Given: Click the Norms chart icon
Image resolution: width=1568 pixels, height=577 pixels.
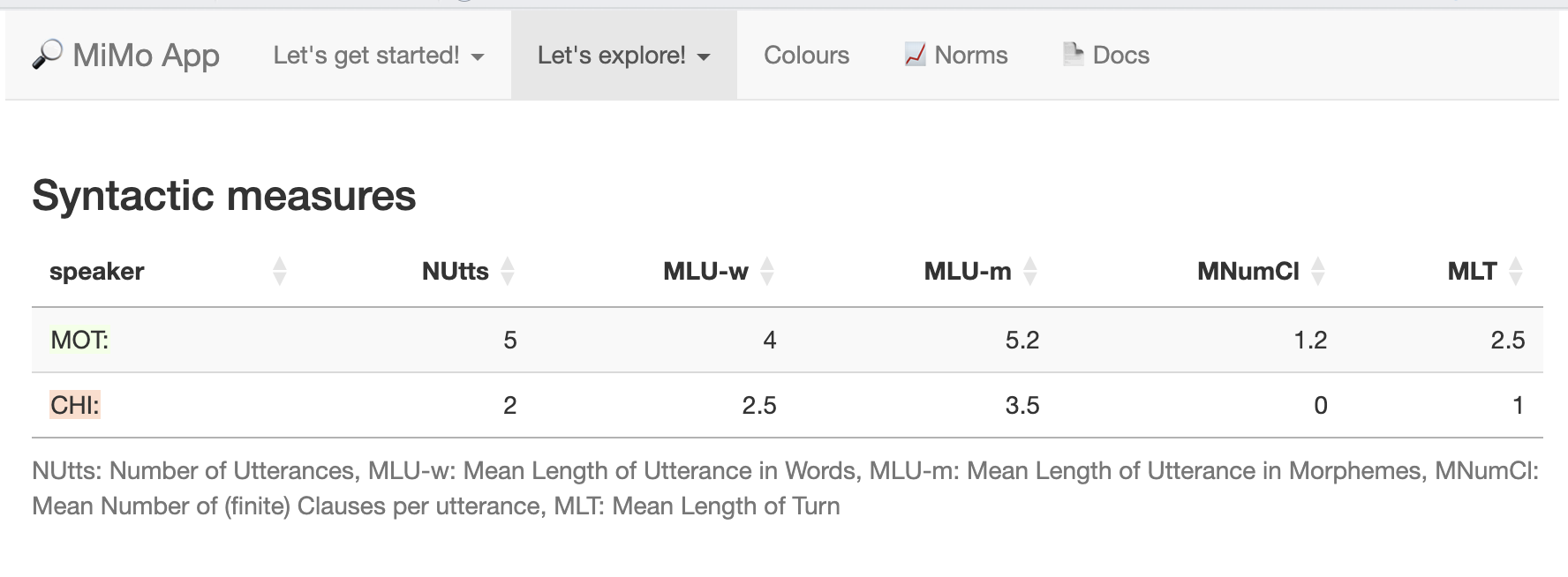Looking at the screenshot, I should click(x=915, y=55).
